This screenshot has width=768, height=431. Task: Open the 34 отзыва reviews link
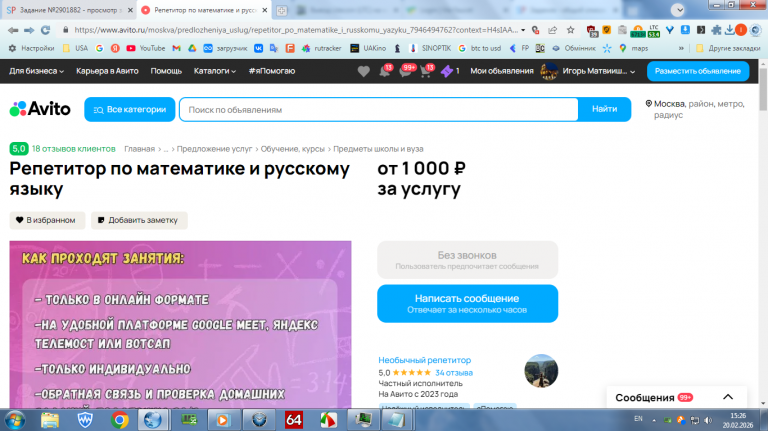454,373
